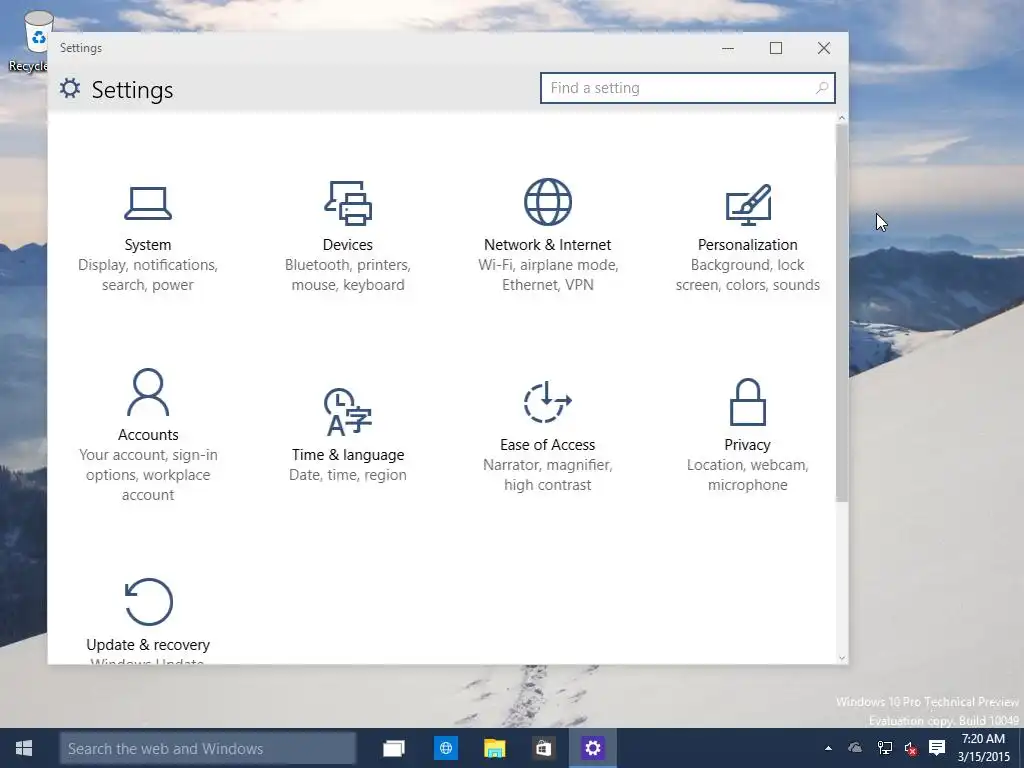Open the network status tray icon
1024x768 pixels.
click(884, 748)
